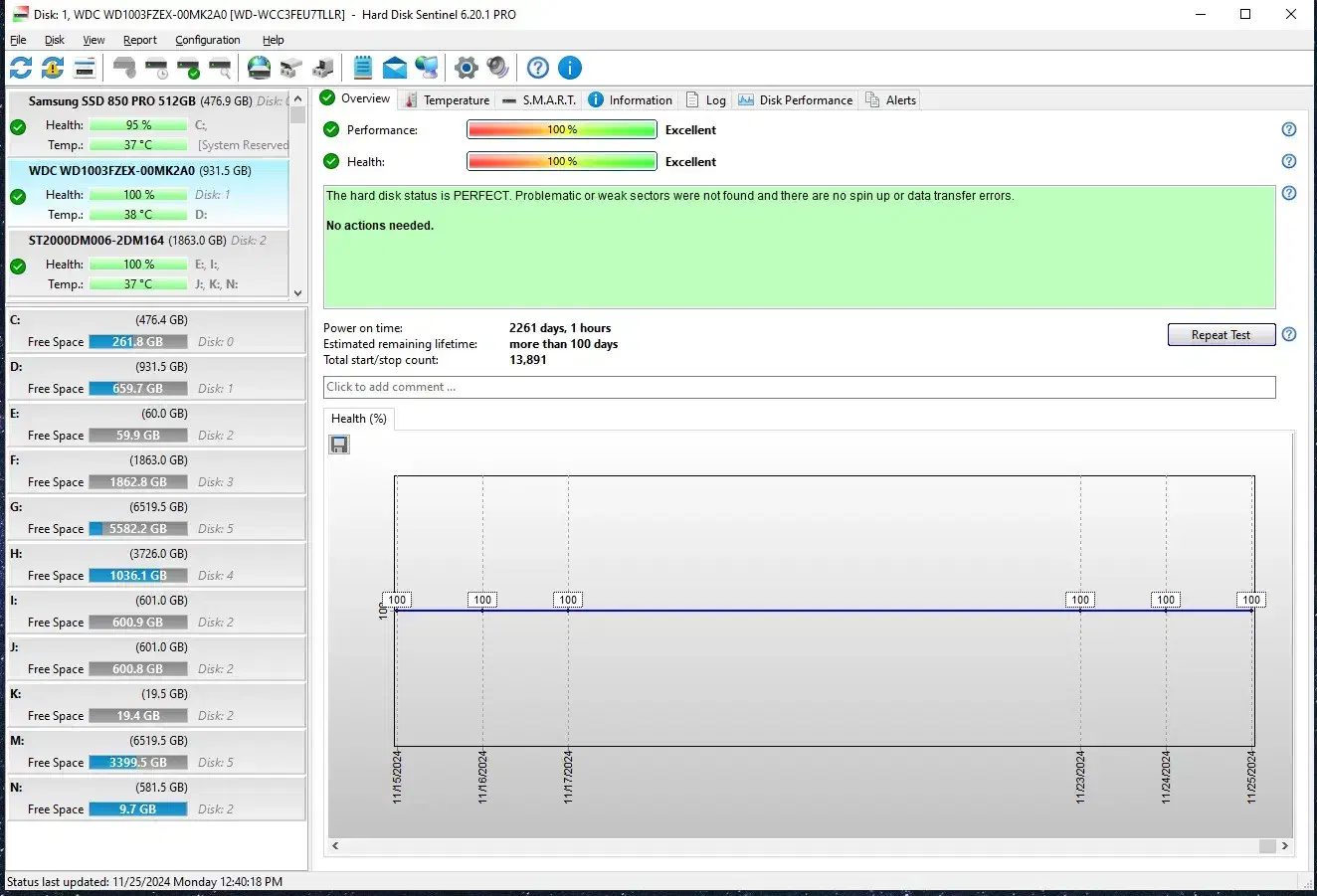1317x896 pixels.
Task: Save the health graph using floppy icon
Action: pos(339,445)
